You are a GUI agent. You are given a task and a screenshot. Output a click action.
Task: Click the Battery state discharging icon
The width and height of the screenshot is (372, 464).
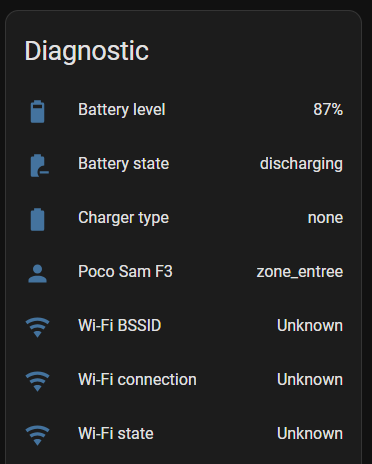tap(39, 166)
